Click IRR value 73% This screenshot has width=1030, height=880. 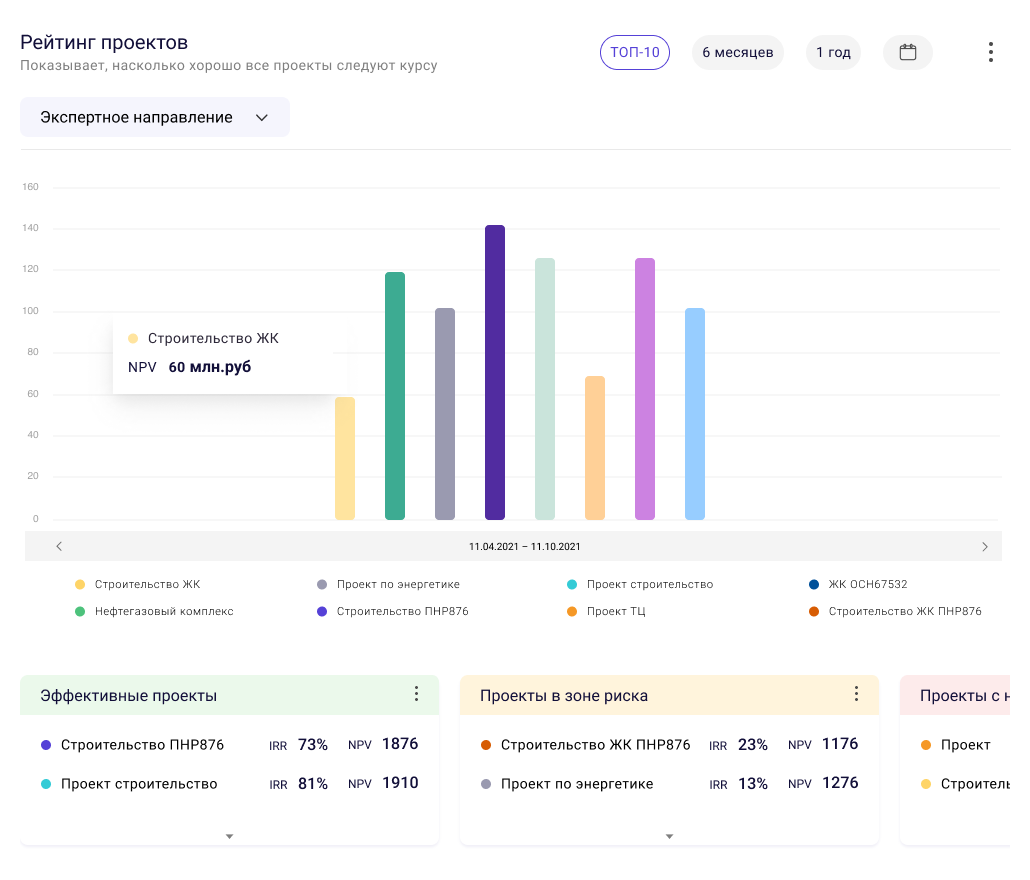point(313,745)
